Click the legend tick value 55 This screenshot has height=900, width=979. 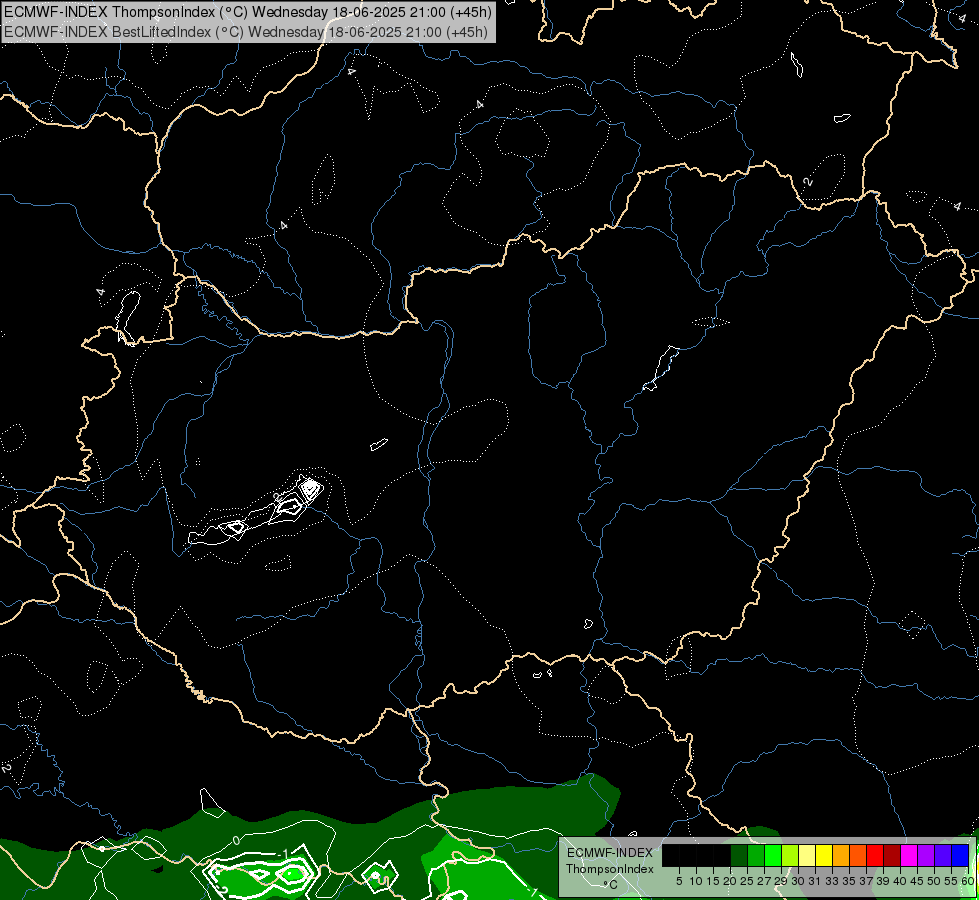[x=952, y=881]
